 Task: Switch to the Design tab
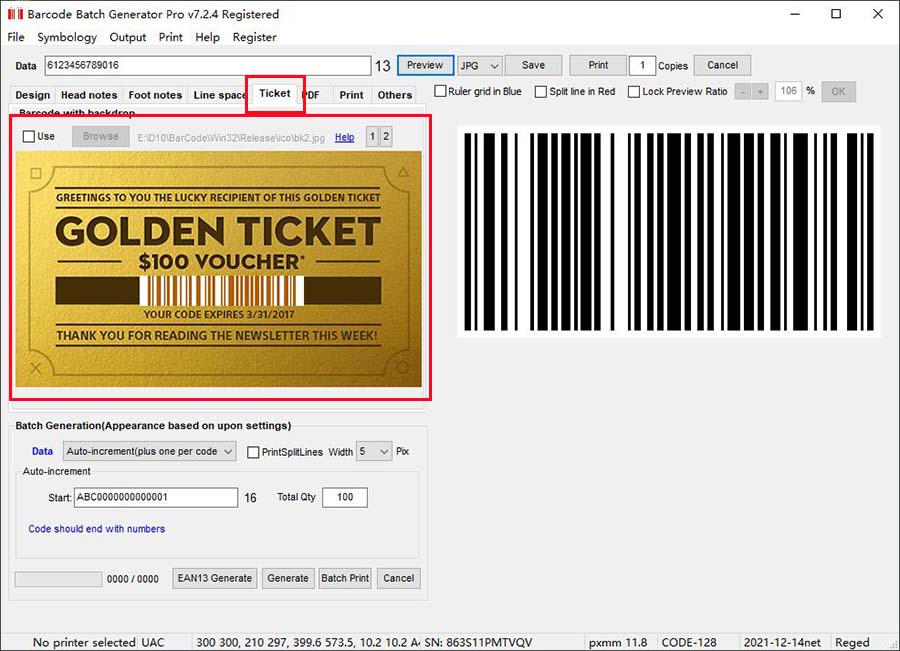tap(33, 95)
